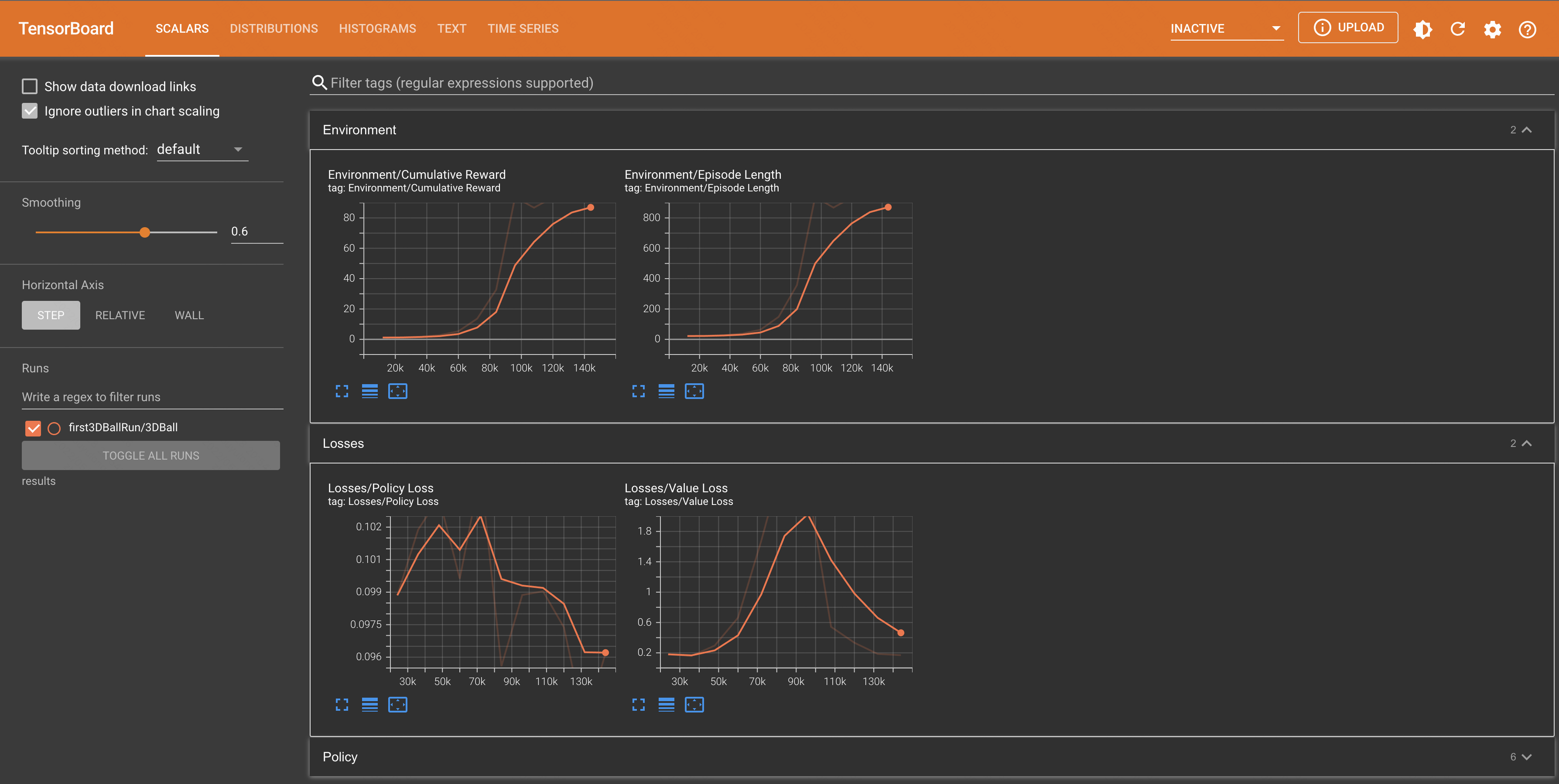Select only first3DBallRun/3DBall run radio circle
The image size is (1559, 784).
(54, 428)
